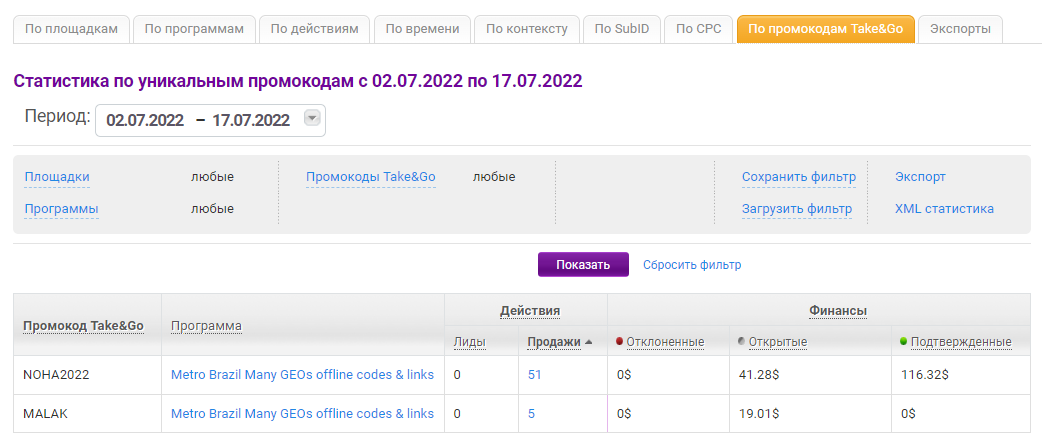Screen dimensions: 1042x433
Task: Switch to the Экспорты tab
Action: tap(960, 29)
